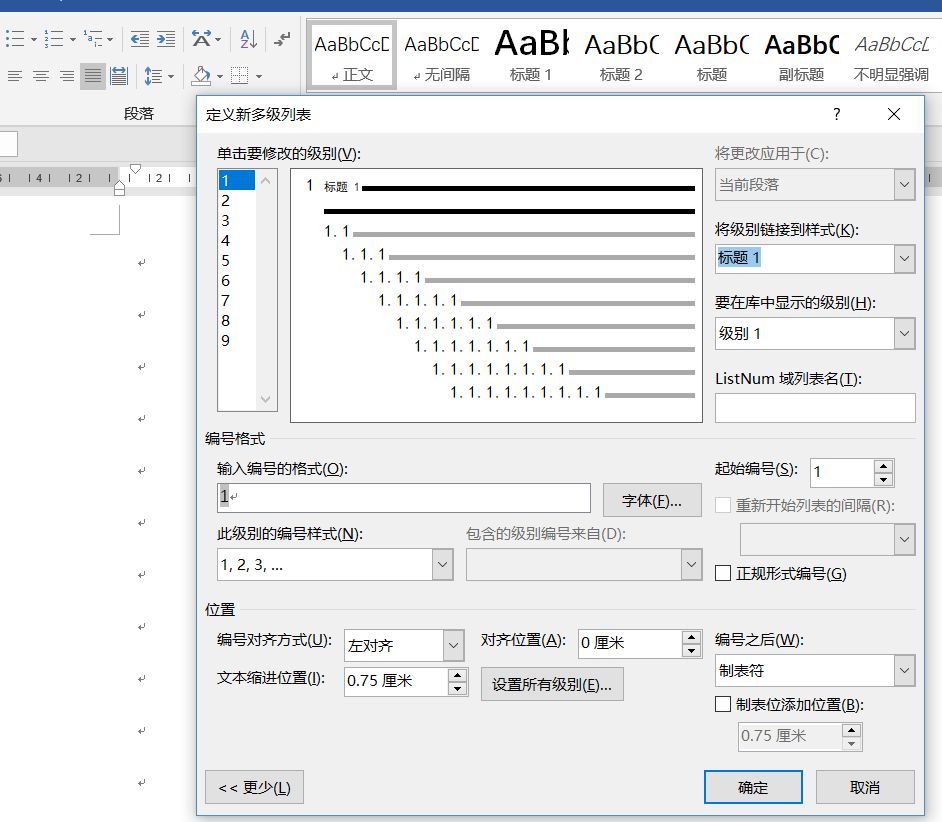This screenshot has height=822, width=942.
Task: Open bullet list dropdown arrow
Action: pos(34,40)
